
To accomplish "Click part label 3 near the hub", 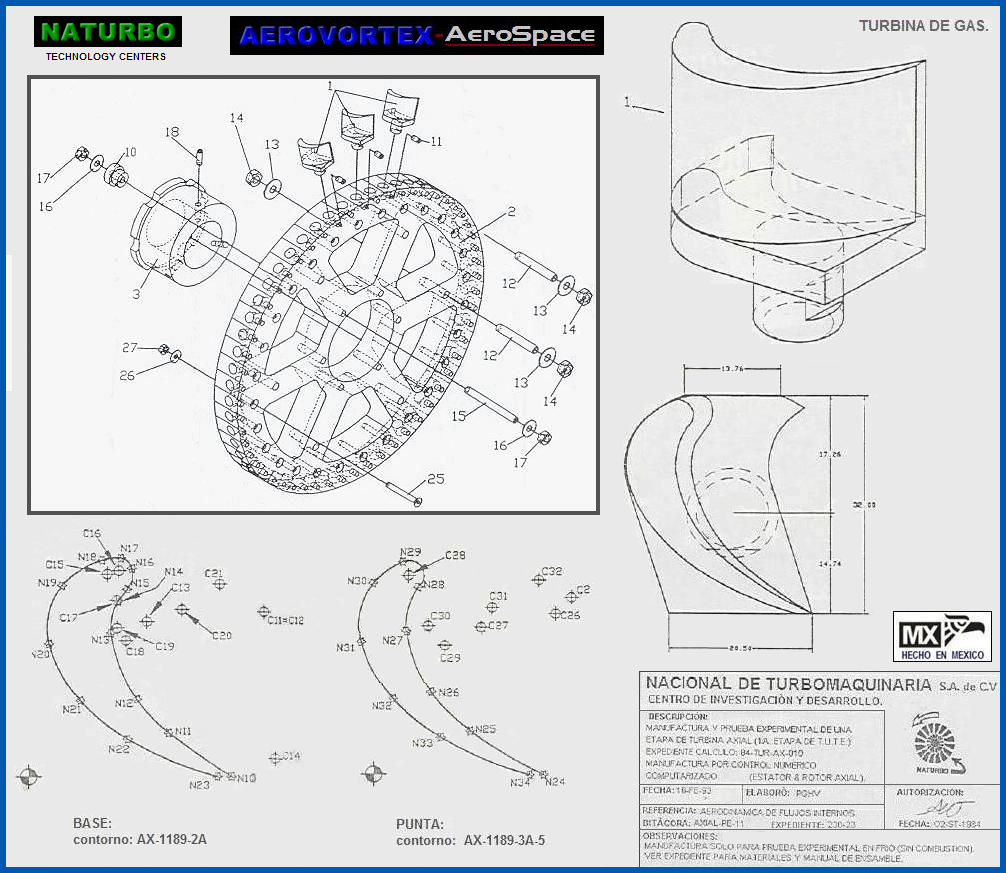I will pyautogui.click(x=136, y=294).
